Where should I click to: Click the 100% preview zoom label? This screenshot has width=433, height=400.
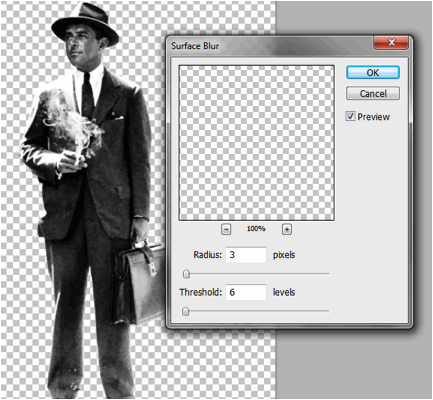click(256, 229)
